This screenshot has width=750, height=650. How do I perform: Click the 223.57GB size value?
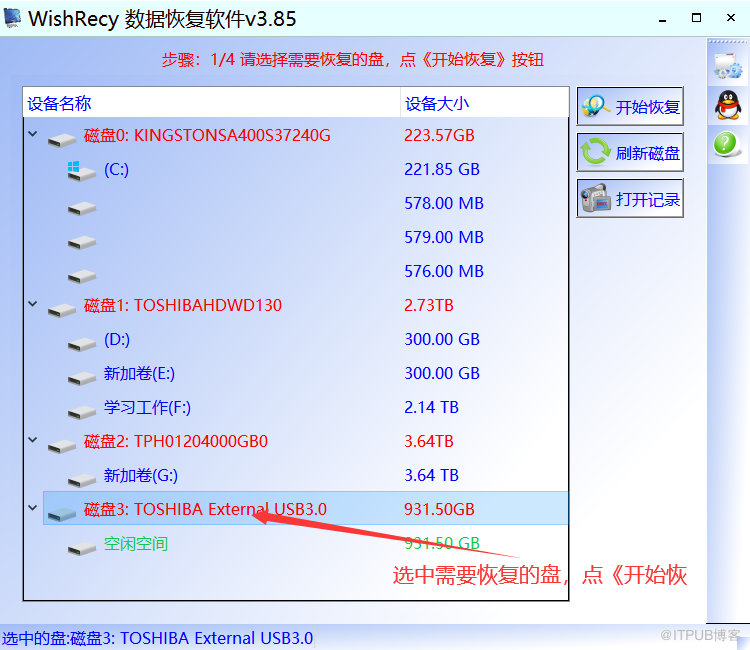pyautogui.click(x=439, y=135)
